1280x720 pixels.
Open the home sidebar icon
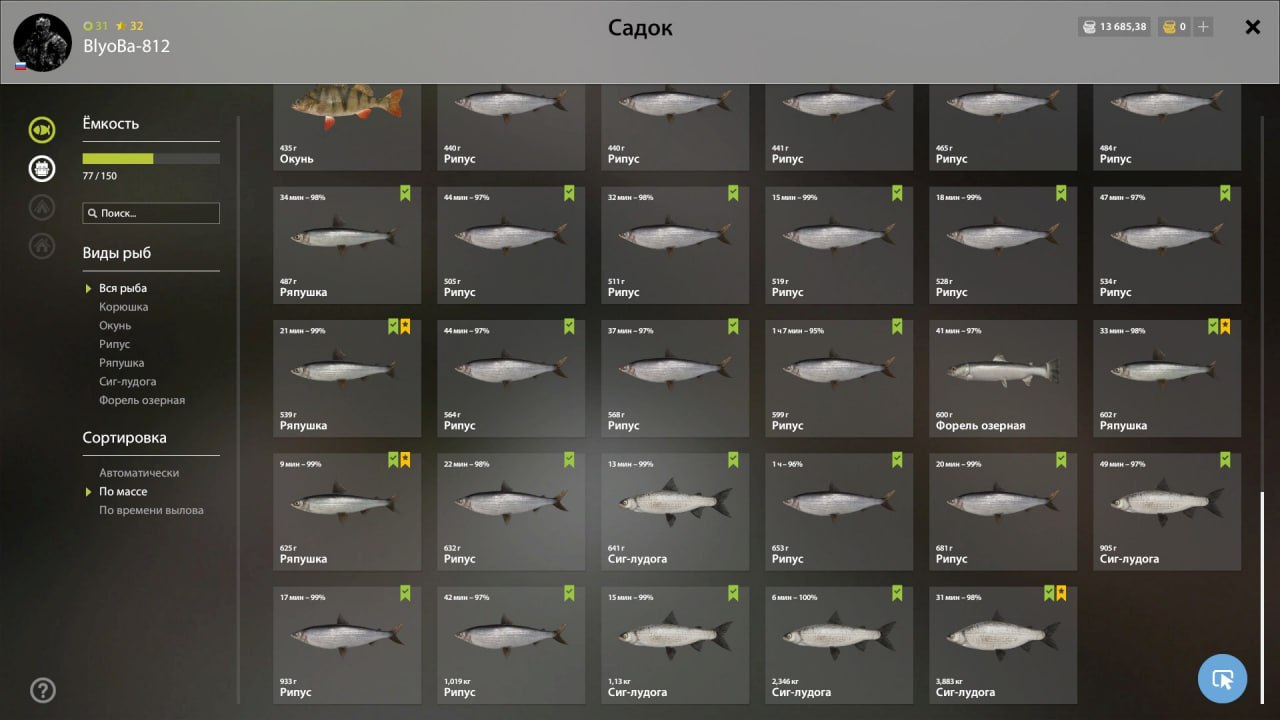tap(42, 245)
